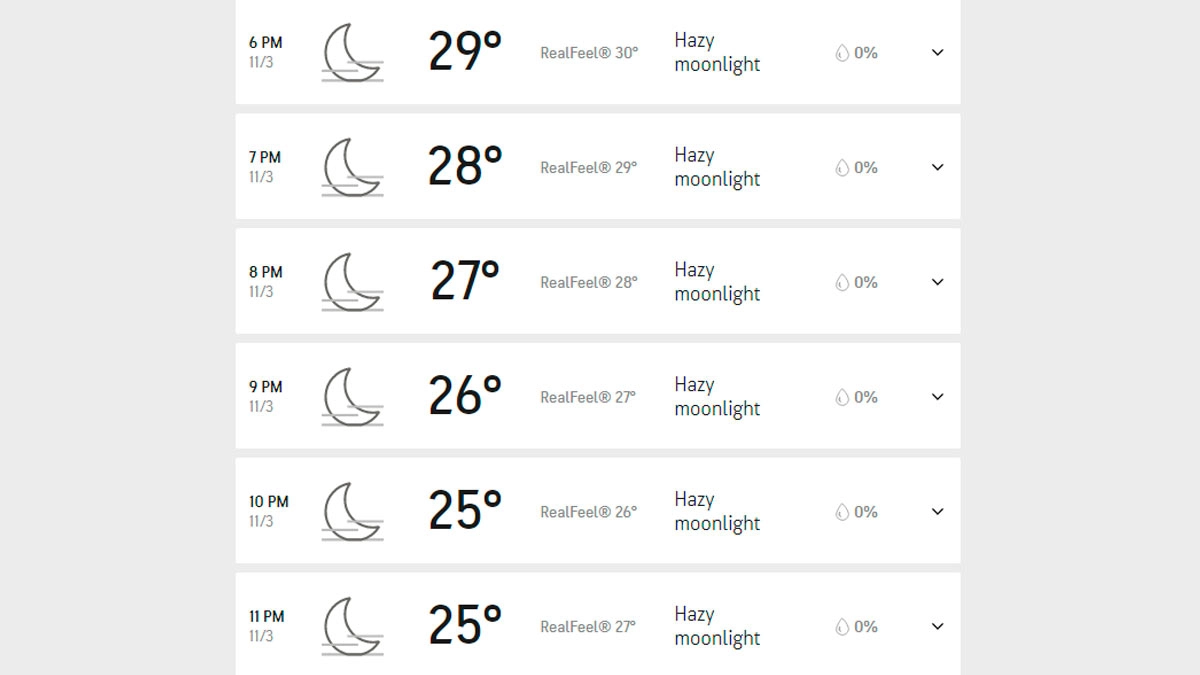Expand the 8 PM forecast details chevron

click(x=937, y=282)
